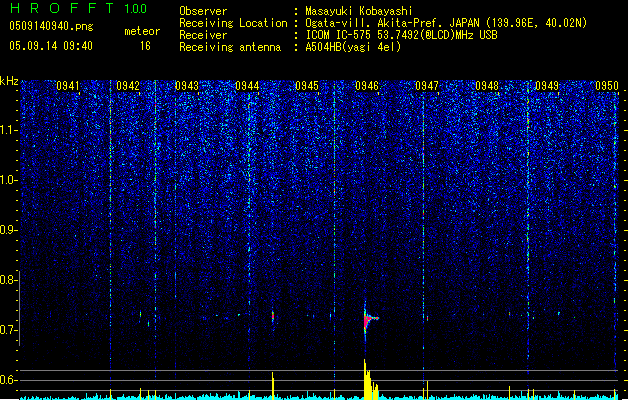This screenshot has height=400, width=629.
Task: Click the tall yellow power peak below 0946
Action: pyautogui.click(x=366, y=378)
